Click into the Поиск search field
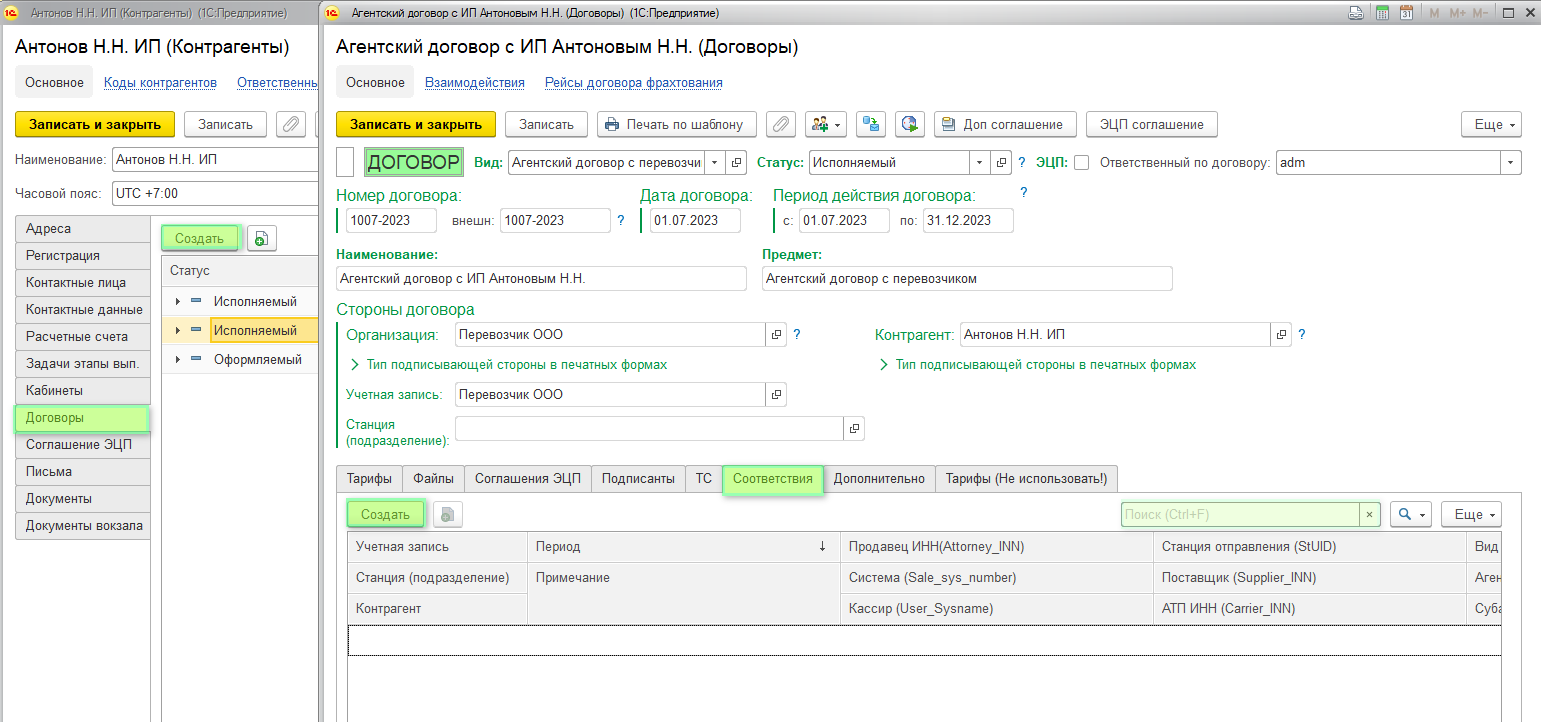This screenshot has width=1541, height=722. [x=1239, y=514]
